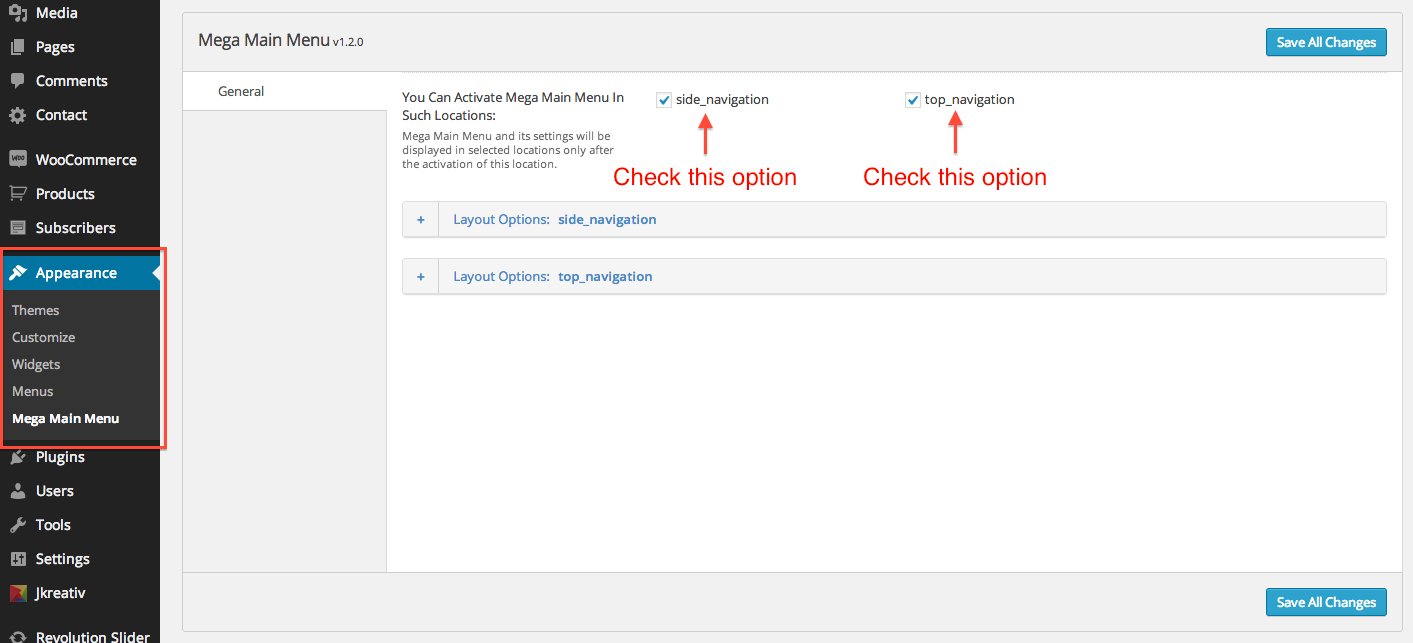Click the Users person icon
The height and width of the screenshot is (643, 1413).
click(17, 491)
